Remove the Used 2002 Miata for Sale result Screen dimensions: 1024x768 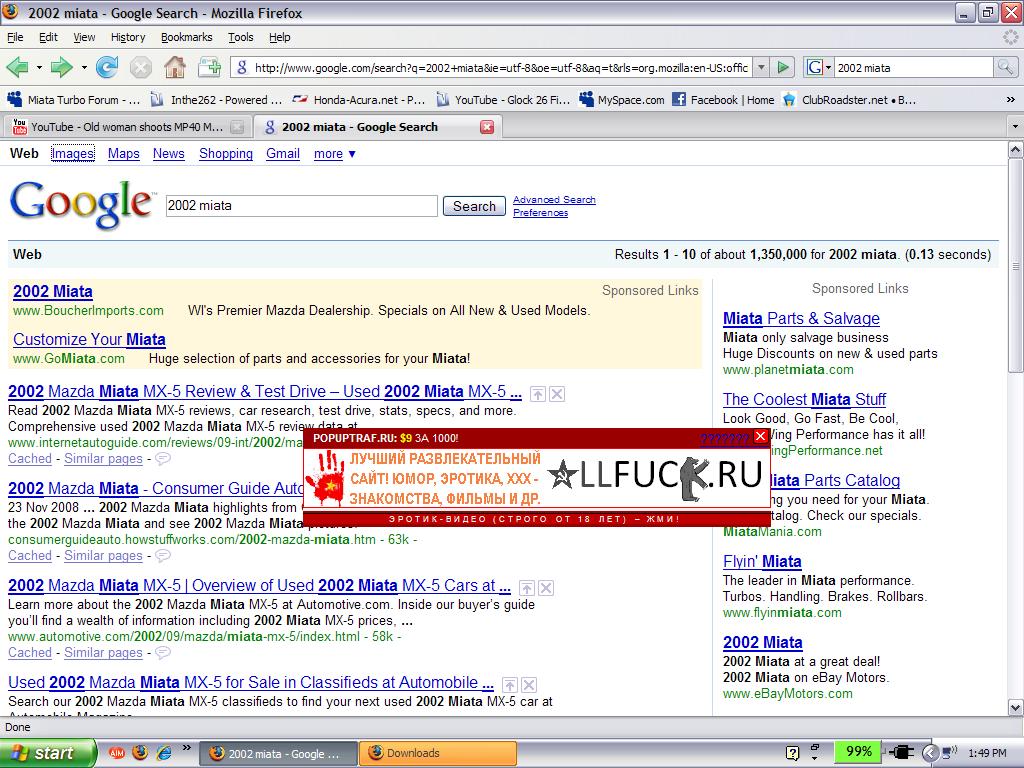tap(530, 684)
